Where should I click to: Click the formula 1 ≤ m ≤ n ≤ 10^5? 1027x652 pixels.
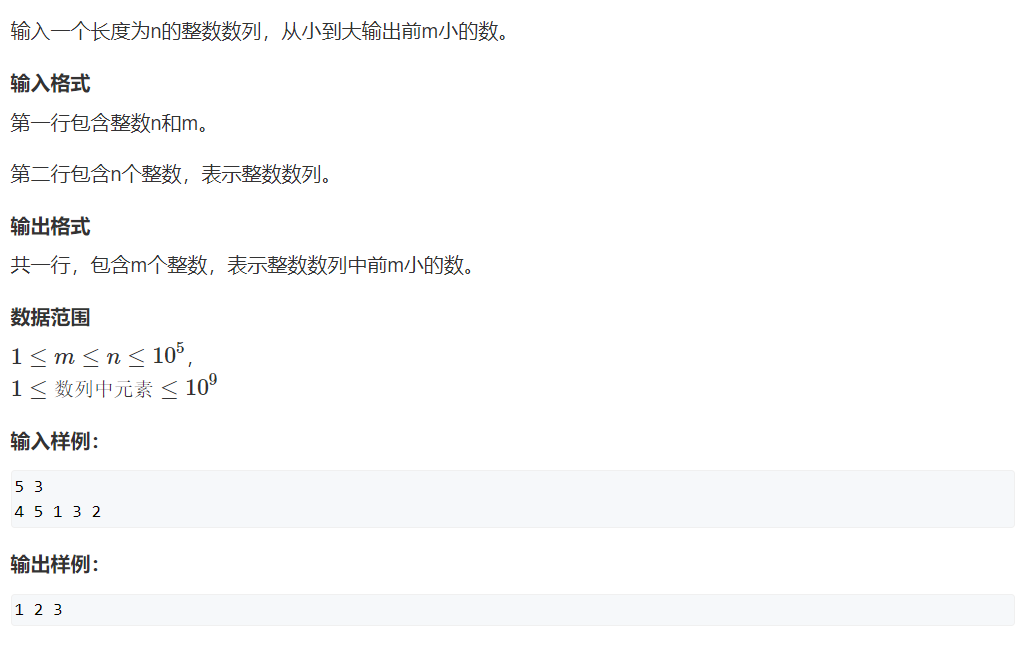[102, 356]
